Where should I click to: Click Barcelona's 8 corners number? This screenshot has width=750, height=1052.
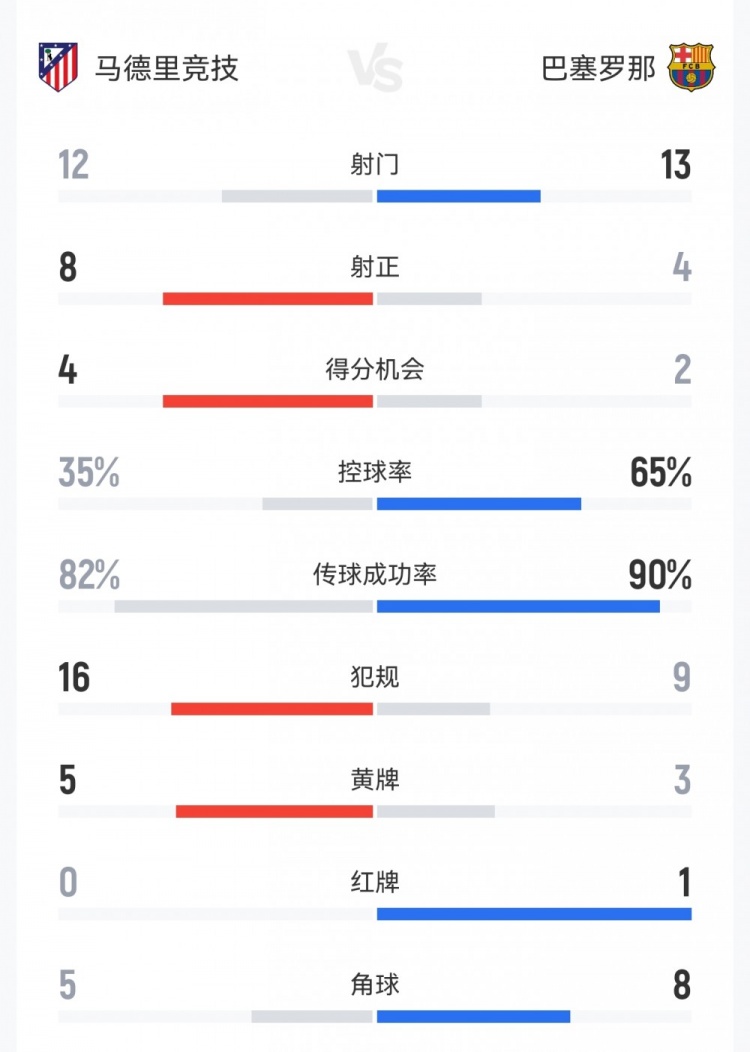(x=682, y=986)
